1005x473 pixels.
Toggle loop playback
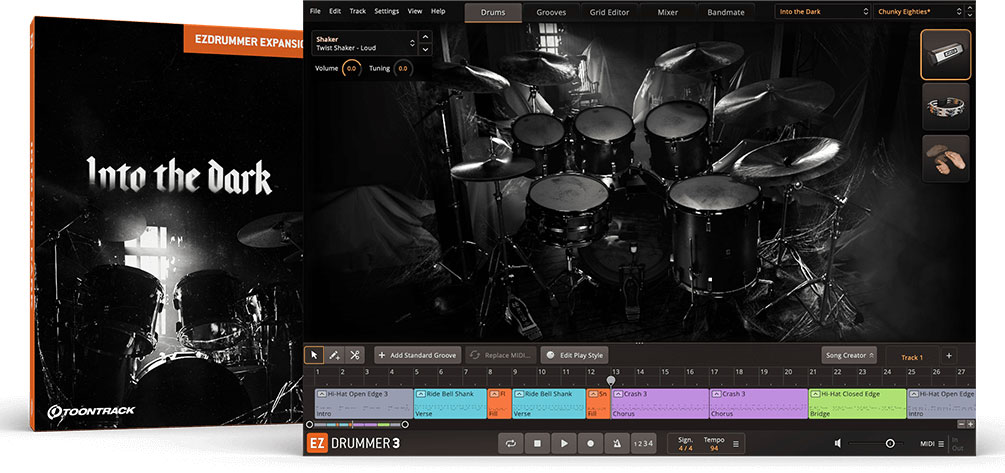point(511,443)
